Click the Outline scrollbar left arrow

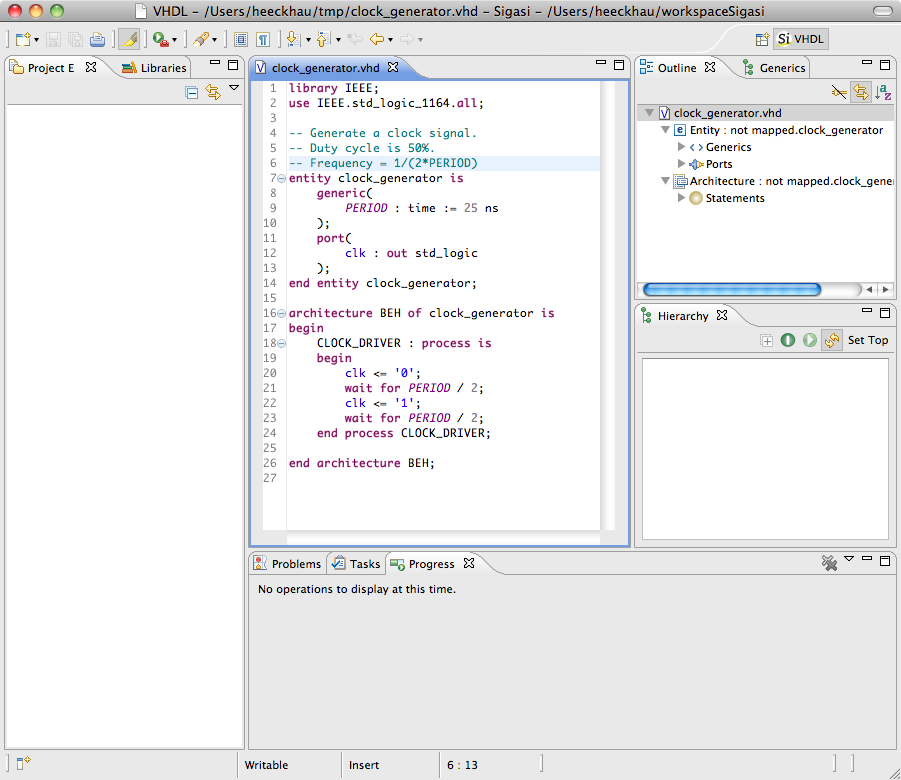(x=870, y=290)
